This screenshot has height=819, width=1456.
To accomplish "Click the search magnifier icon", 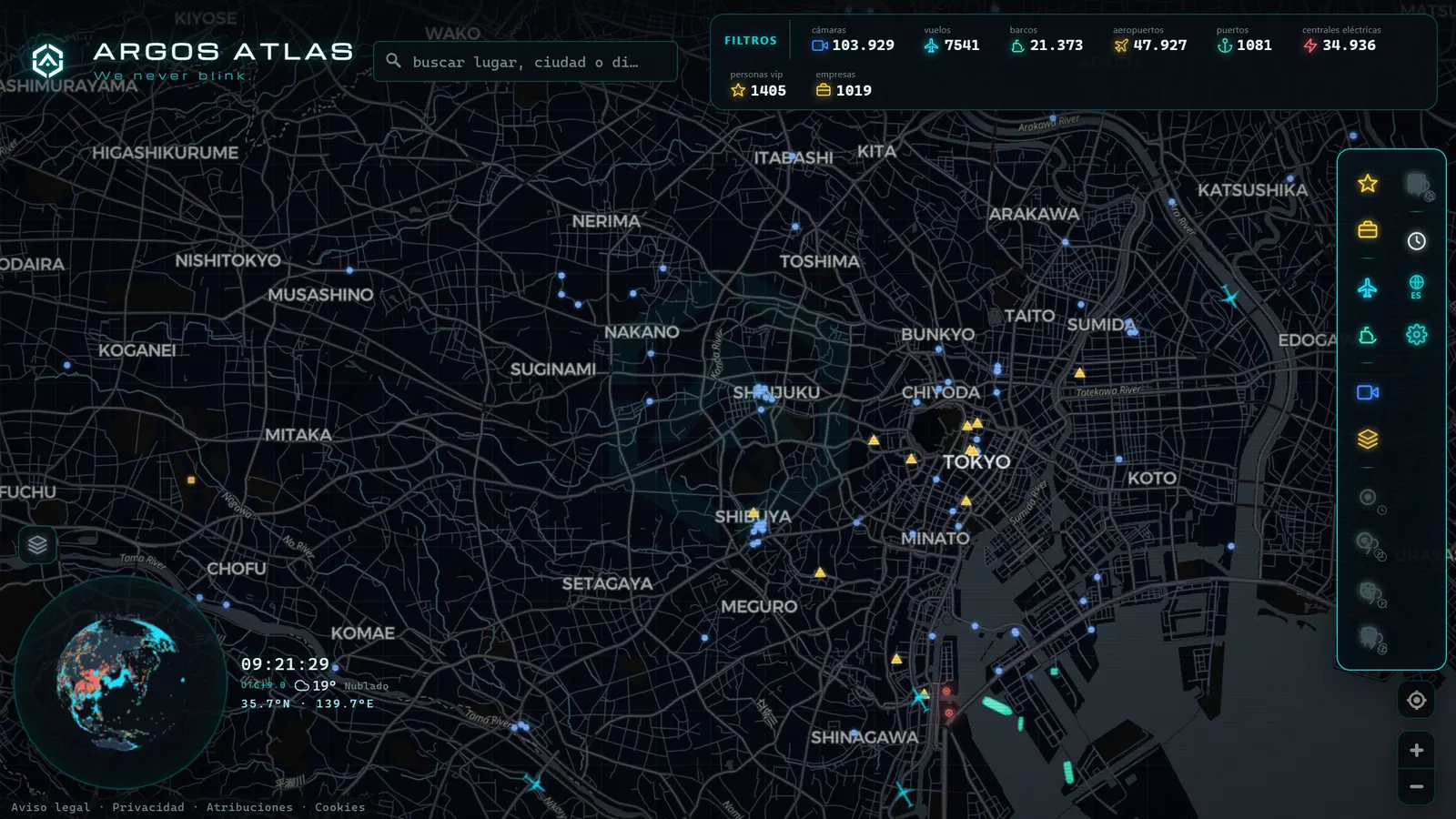I will pos(393,61).
